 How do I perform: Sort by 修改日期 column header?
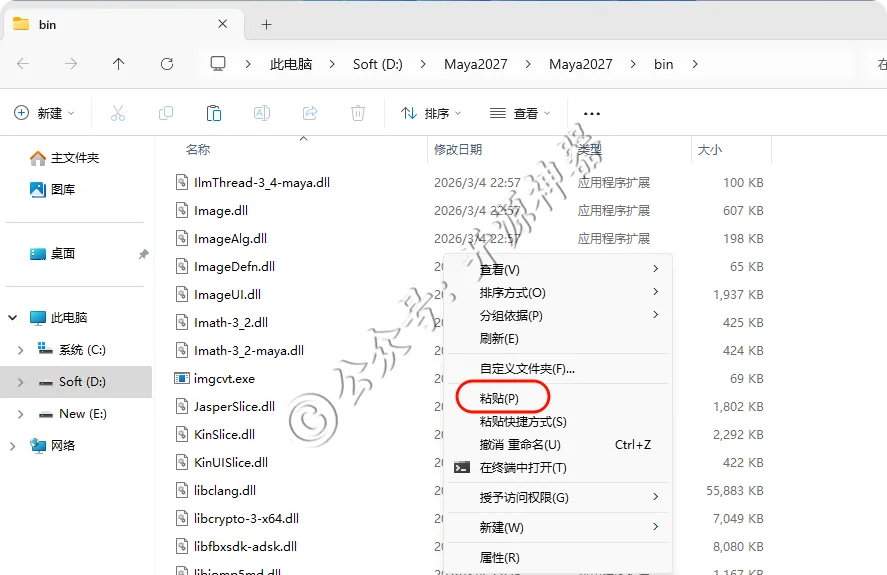(x=458, y=150)
